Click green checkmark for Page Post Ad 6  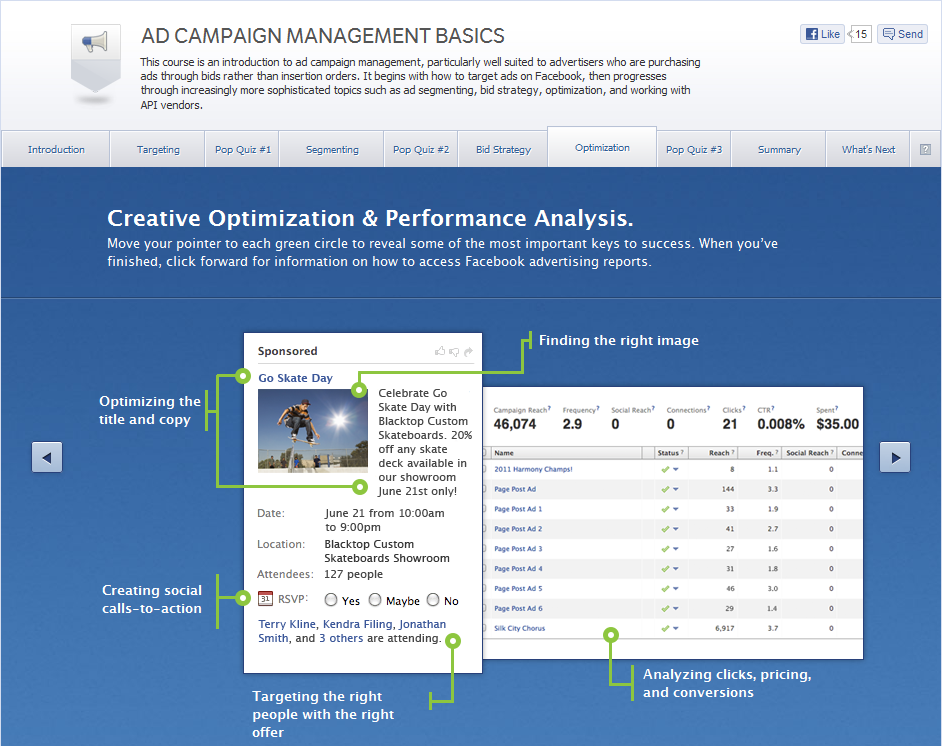[665, 608]
